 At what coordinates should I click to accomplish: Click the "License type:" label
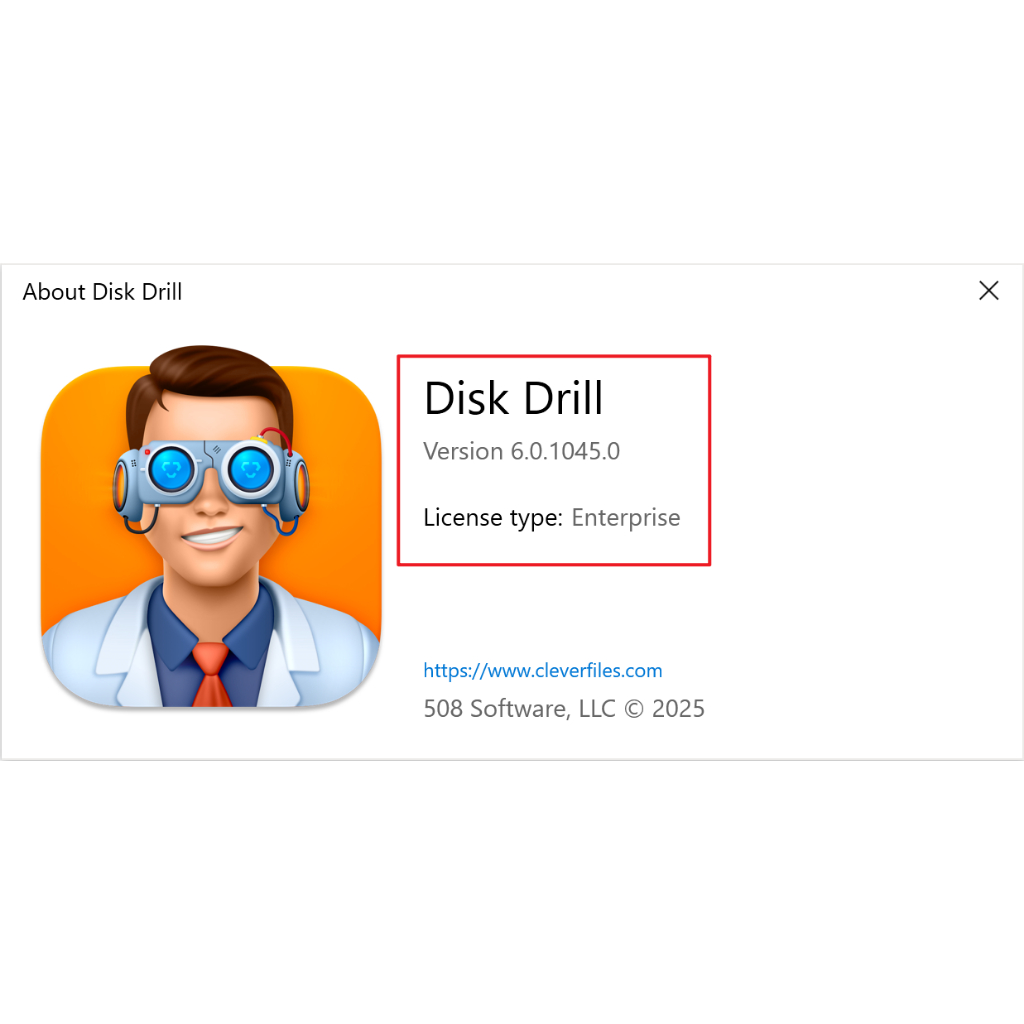[492, 518]
